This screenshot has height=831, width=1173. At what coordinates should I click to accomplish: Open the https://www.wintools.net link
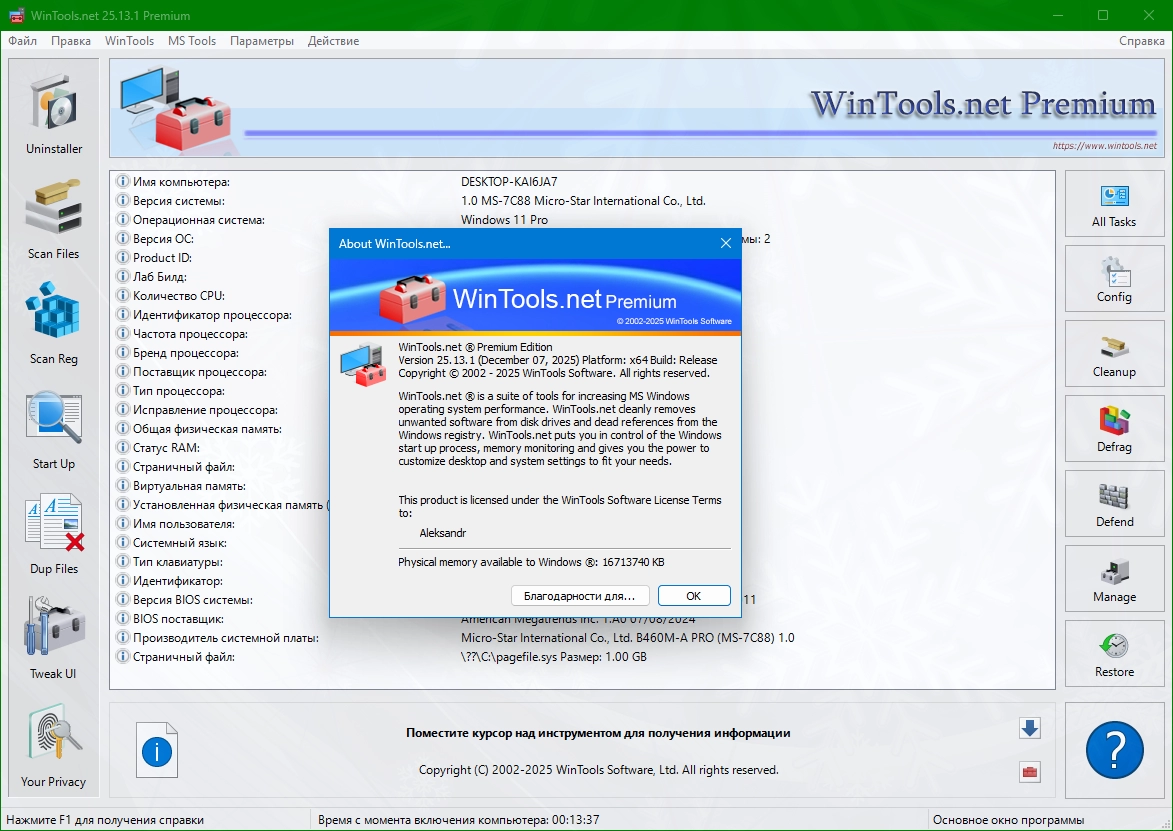click(1104, 146)
